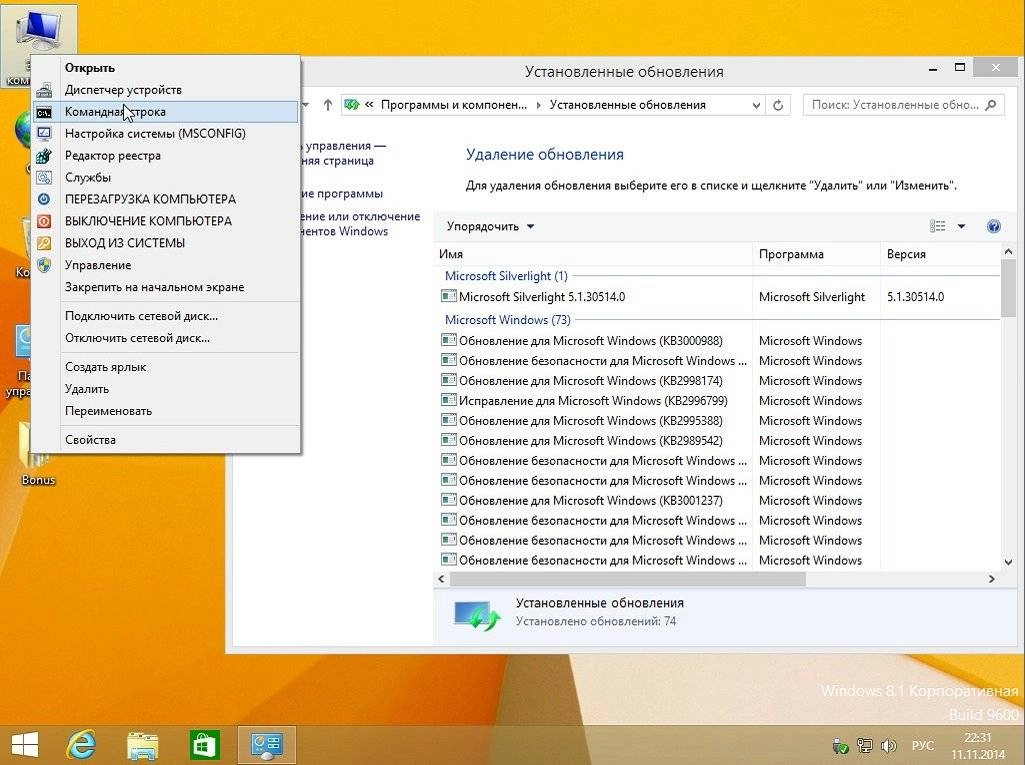Click the horizontal scrollbar right arrow

992,579
